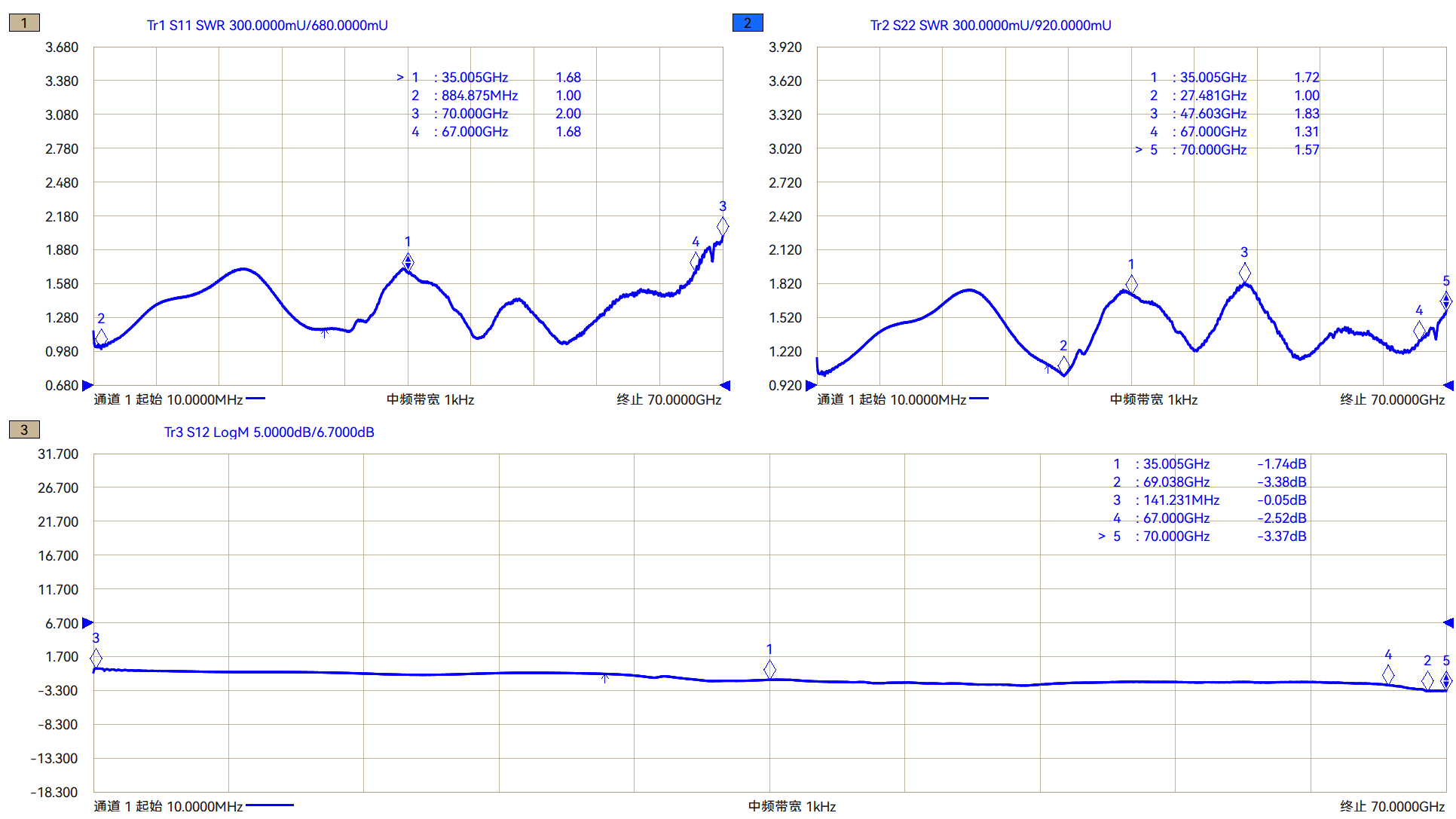Image resolution: width=1456 pixels, height=819 pixels.
Task: Click the IF bandwidth 1kHz label under S22 plot
Action: click(x=1153, y=399)
